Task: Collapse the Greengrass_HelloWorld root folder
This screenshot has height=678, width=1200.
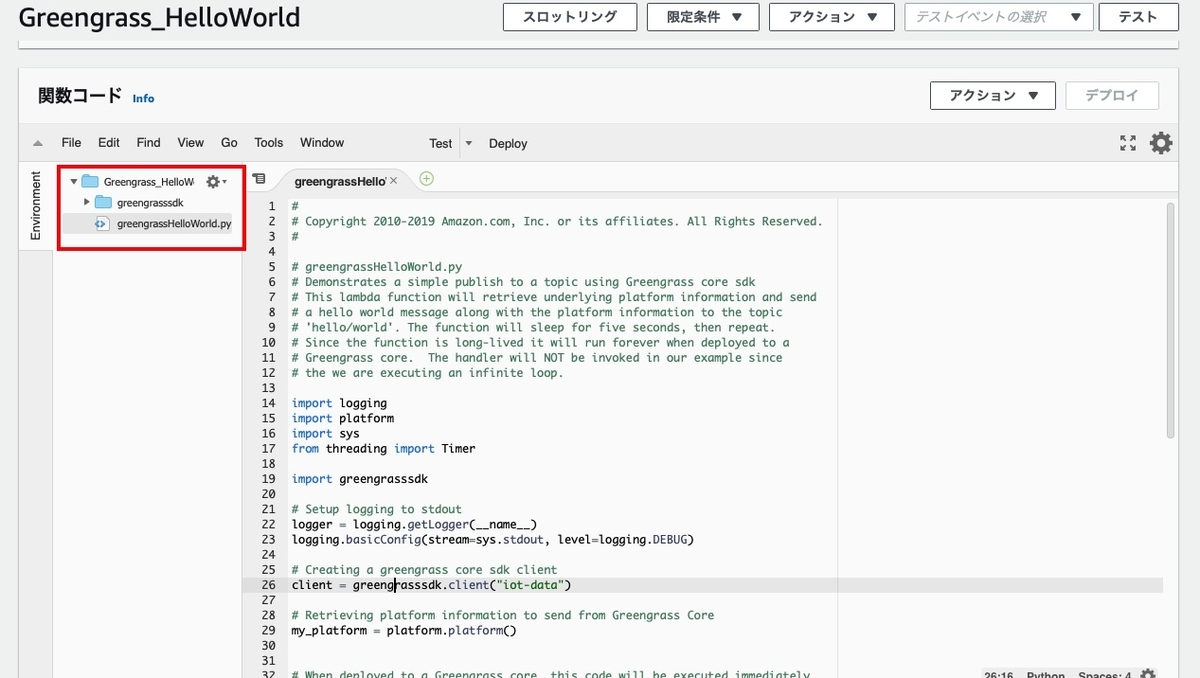Action: coord(74,182)
